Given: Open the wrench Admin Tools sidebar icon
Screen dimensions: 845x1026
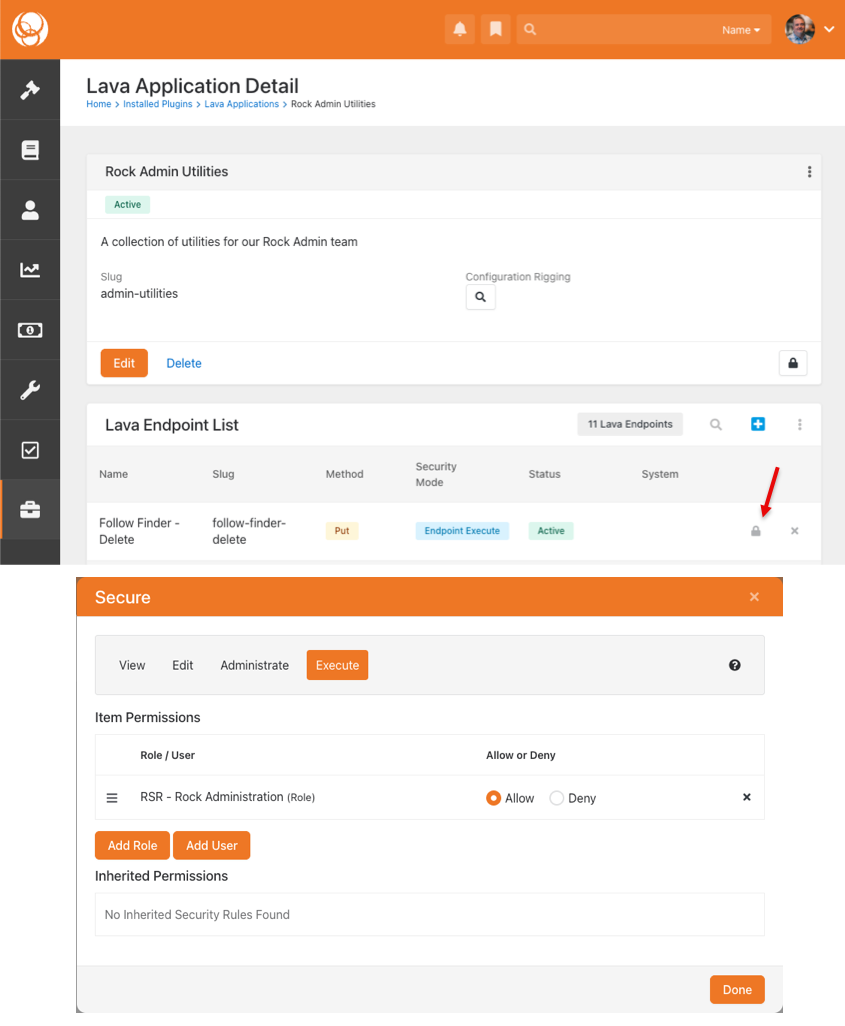Looking at the screenshot, I should [x=30, y=390].
